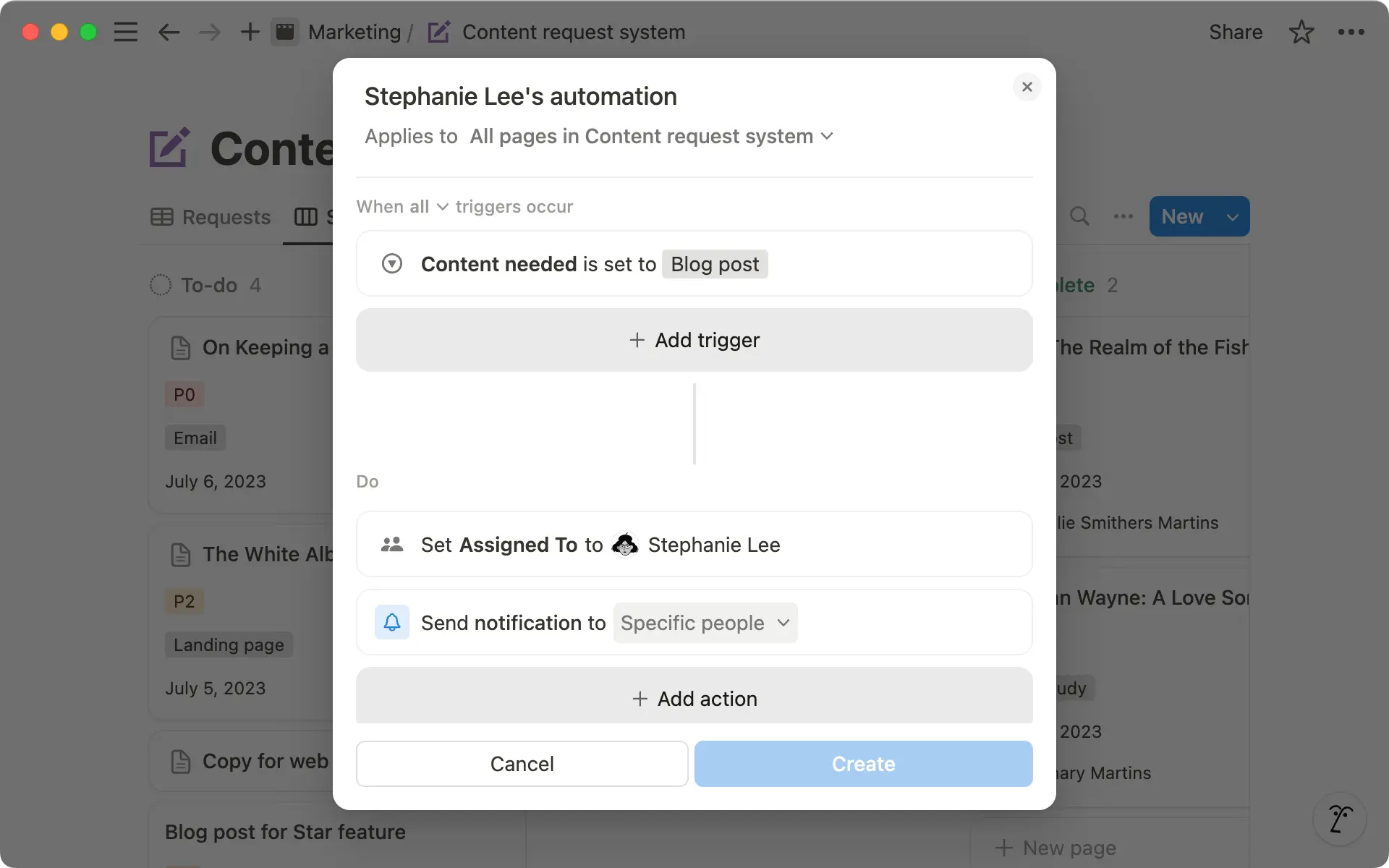Viewport: 1389px width, 868px height.
Task: Click the notification bell icon in the action
Action: click(x=391, y=622)
